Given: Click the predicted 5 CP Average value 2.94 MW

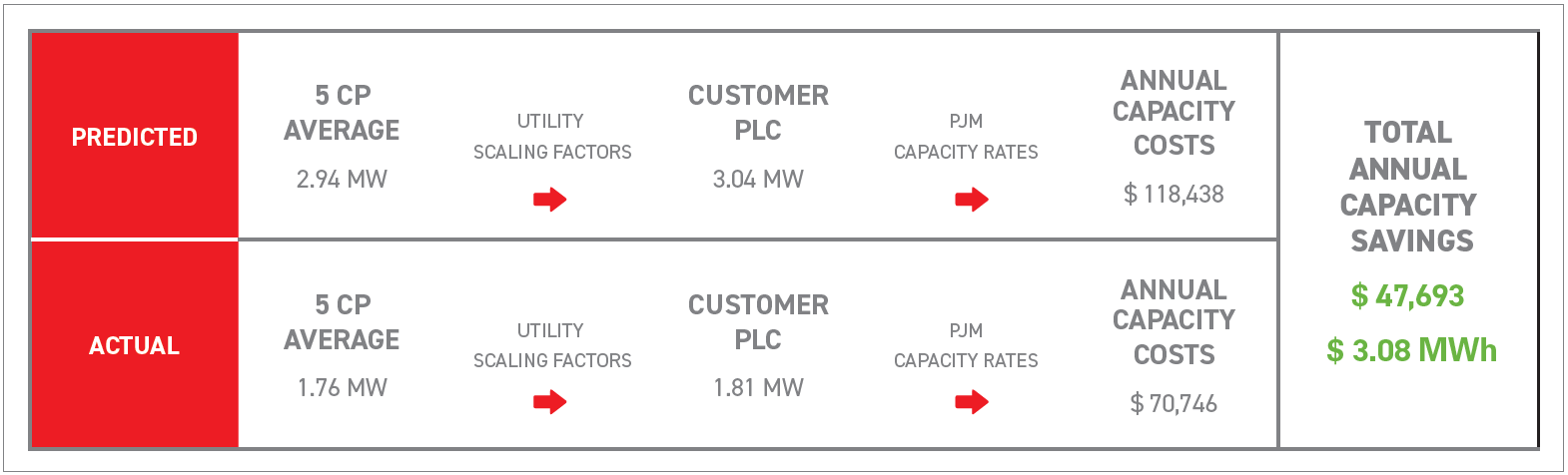Looking at the screenshot, I should point(342,180).
